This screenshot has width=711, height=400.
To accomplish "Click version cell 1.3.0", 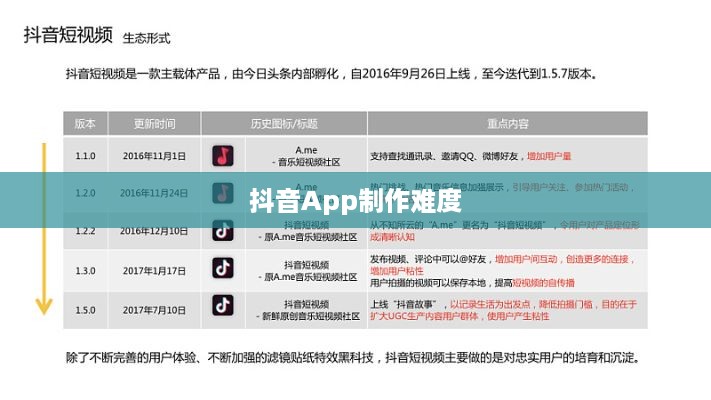I will pyautogui.click(x=85, y=271).
